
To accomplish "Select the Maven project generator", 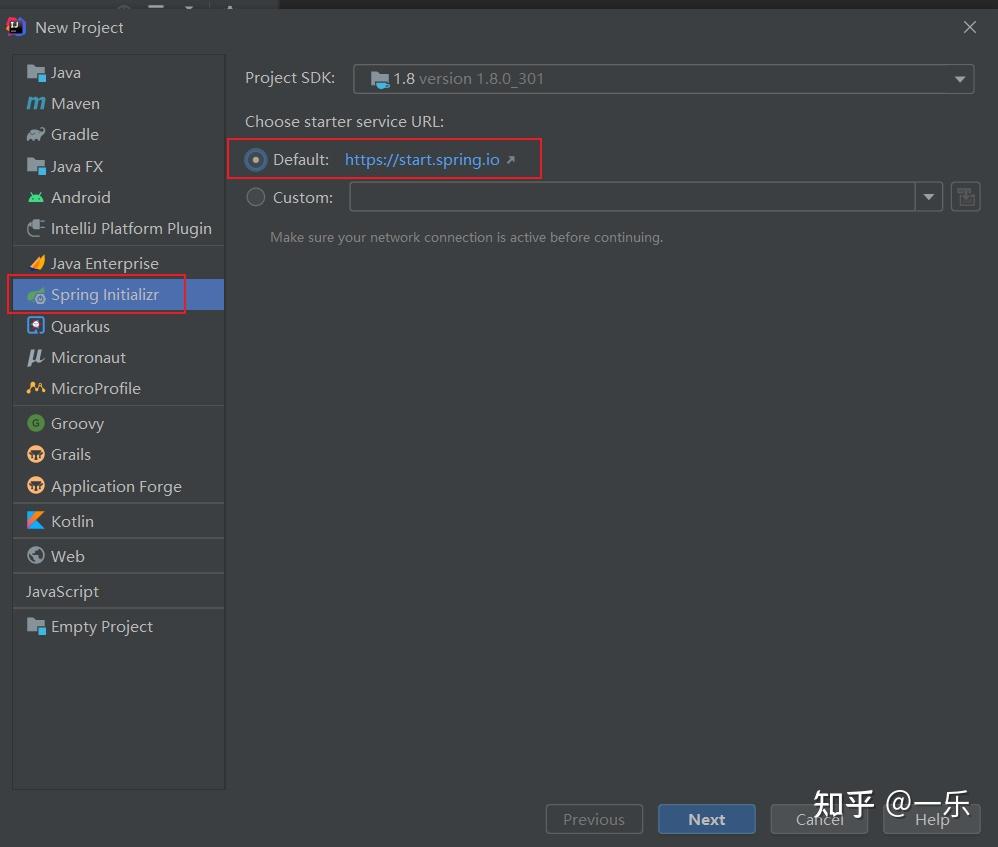I will (x=74, y=103).
